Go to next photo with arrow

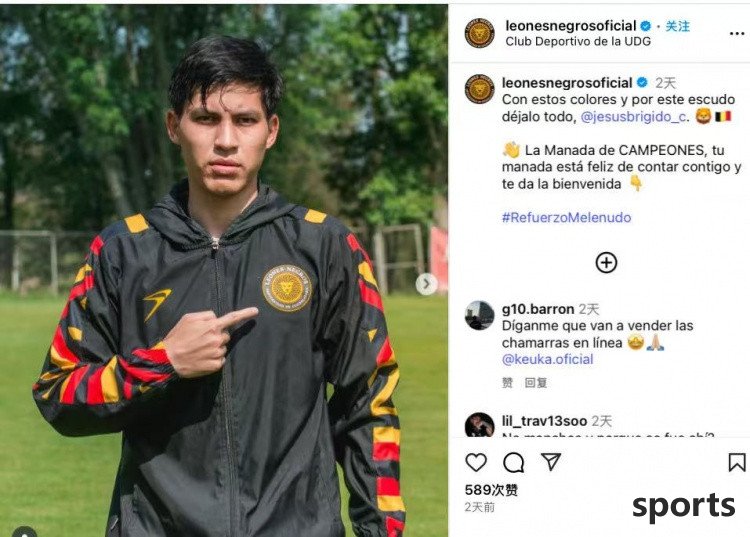426,284
